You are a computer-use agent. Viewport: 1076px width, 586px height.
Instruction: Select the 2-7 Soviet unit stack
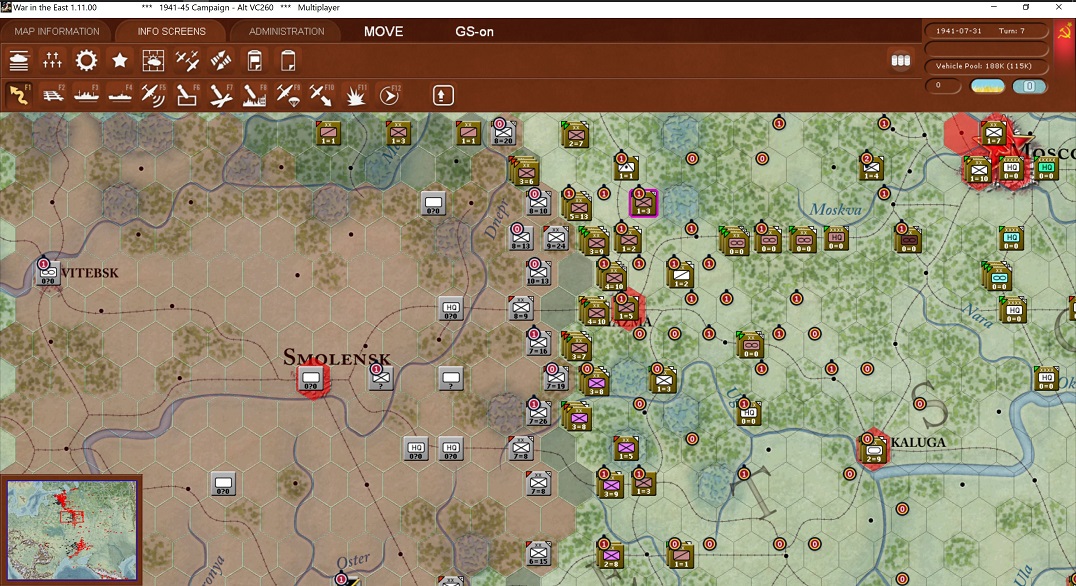pos(574,135)
